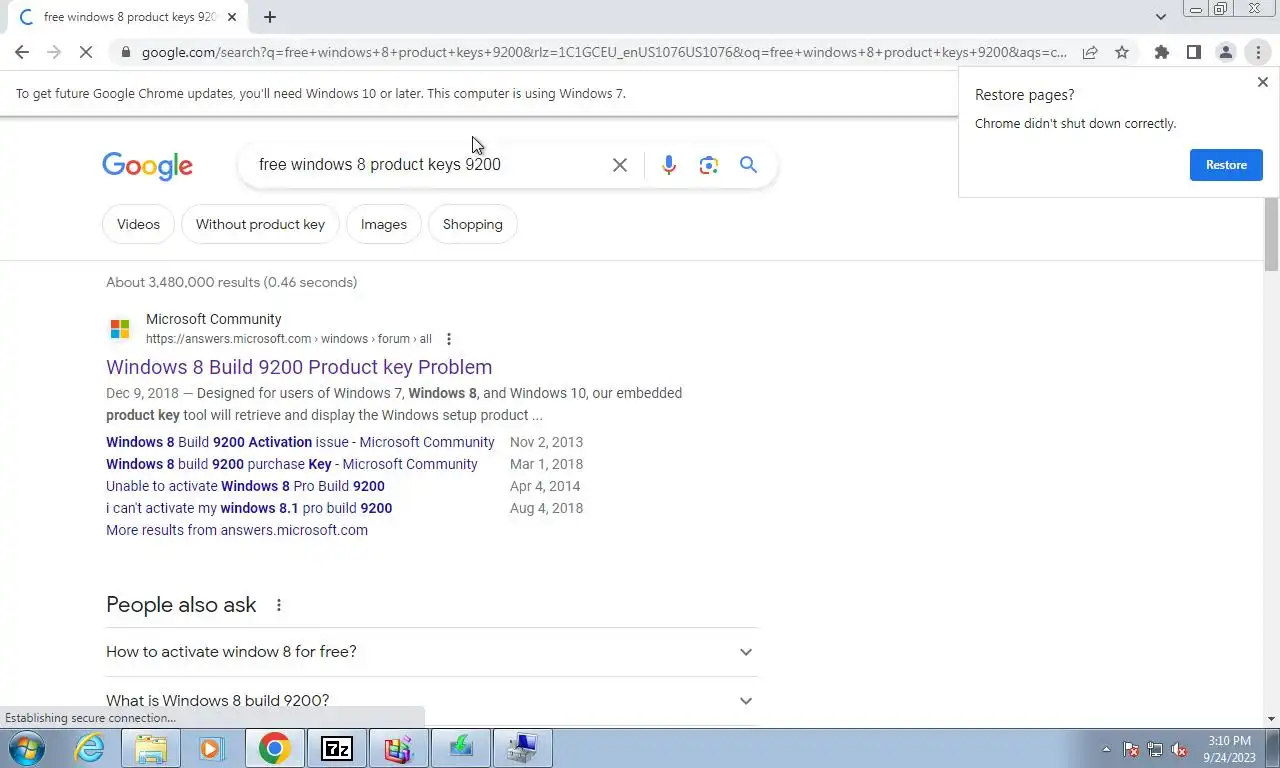Open the Windows Start menu
The height and width of the screenshot is (768, 1280).
point(26,748)
